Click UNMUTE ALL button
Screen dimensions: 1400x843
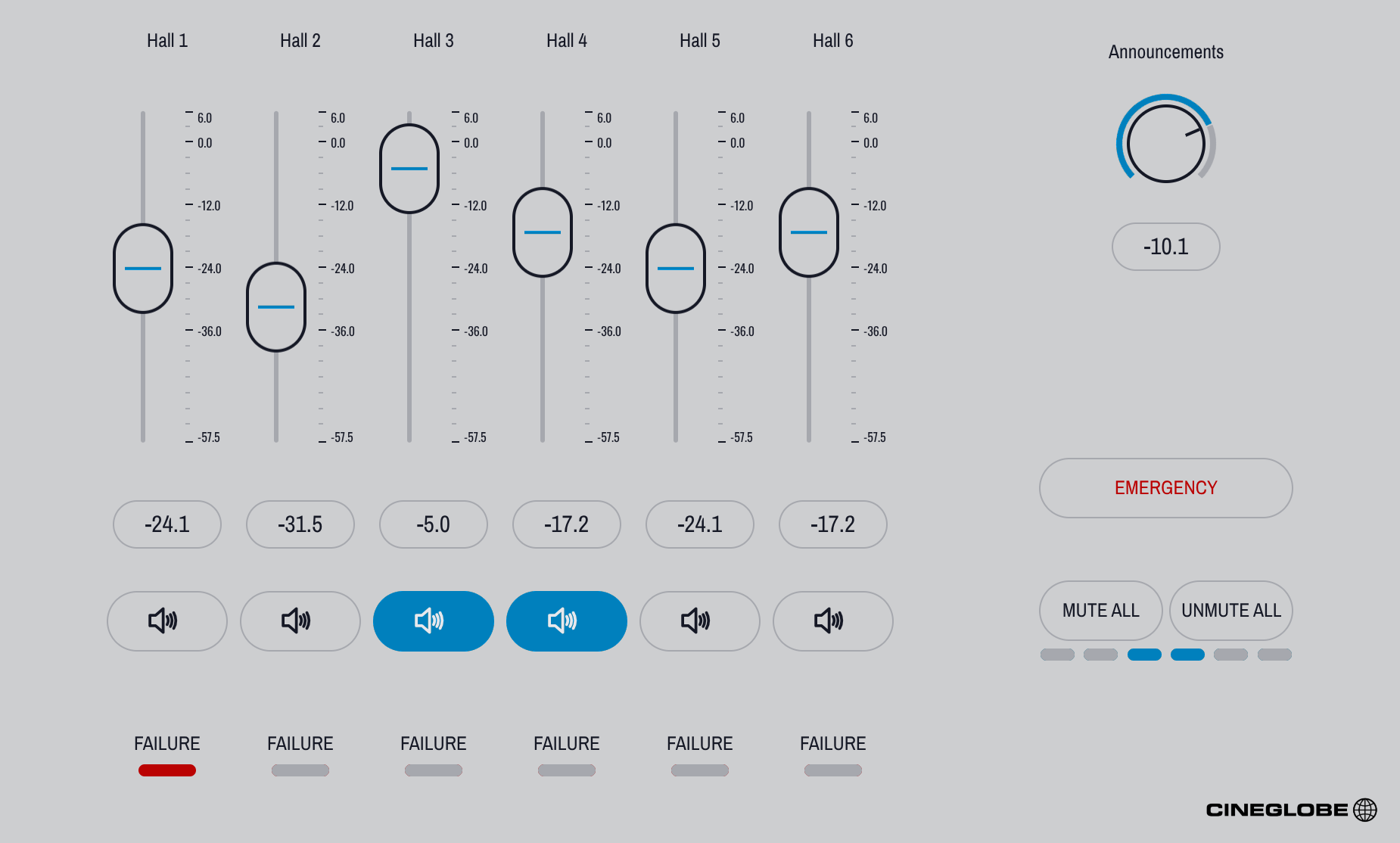tap(1230, 611)
